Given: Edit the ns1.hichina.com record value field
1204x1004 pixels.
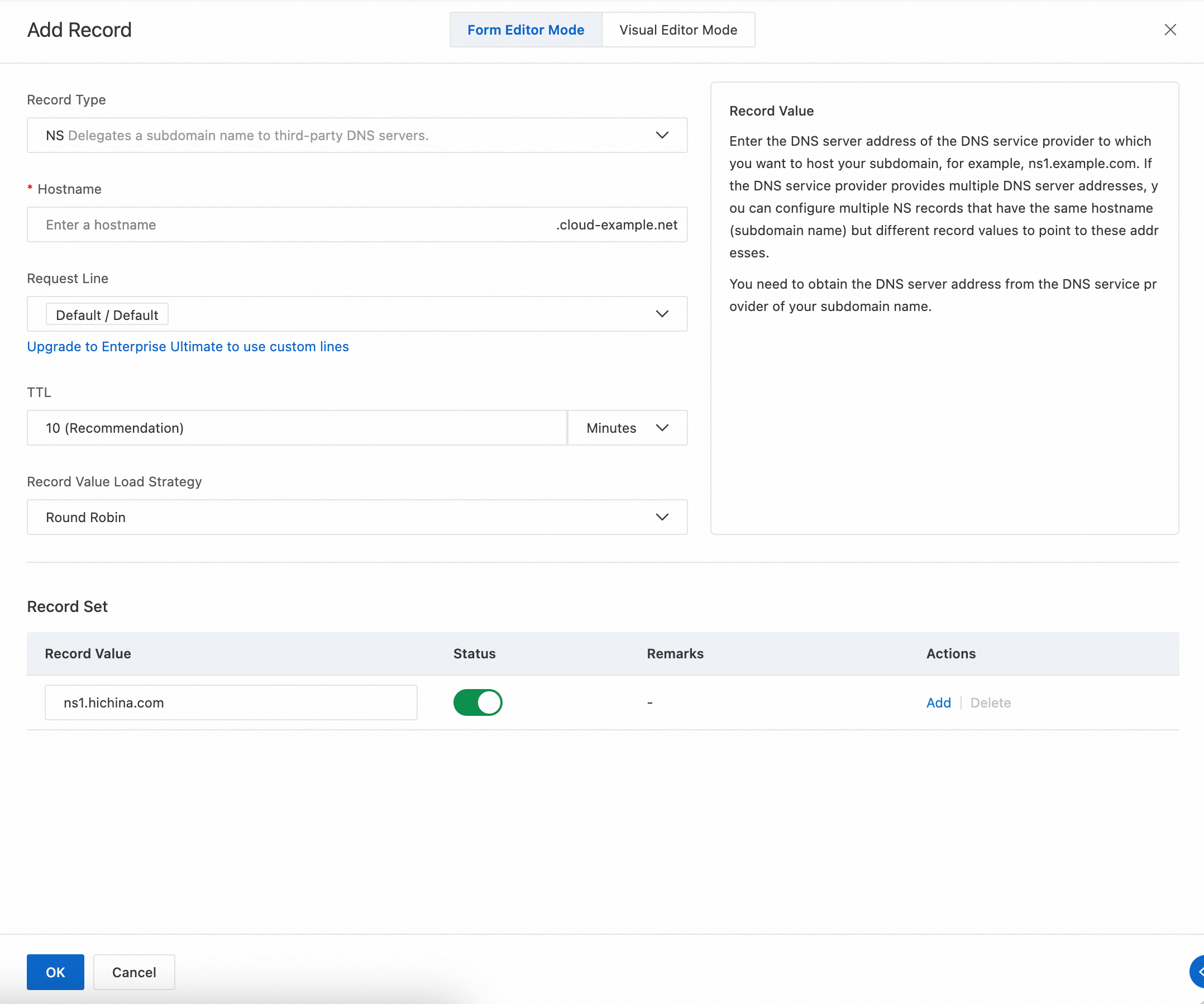Looking at the screenshot, I should pyautogui.click(x=231, y=702).
